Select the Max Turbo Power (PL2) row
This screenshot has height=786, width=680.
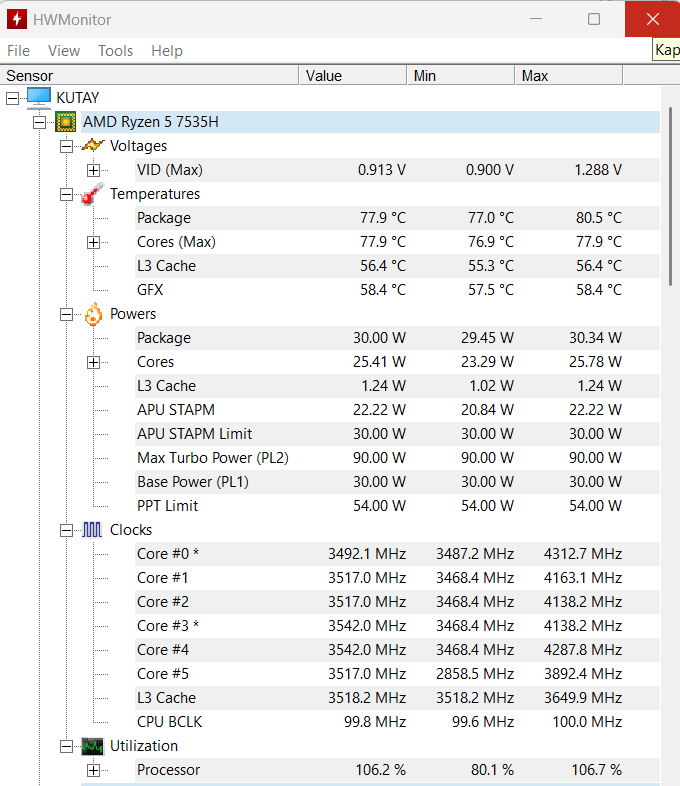pos(397,458)
